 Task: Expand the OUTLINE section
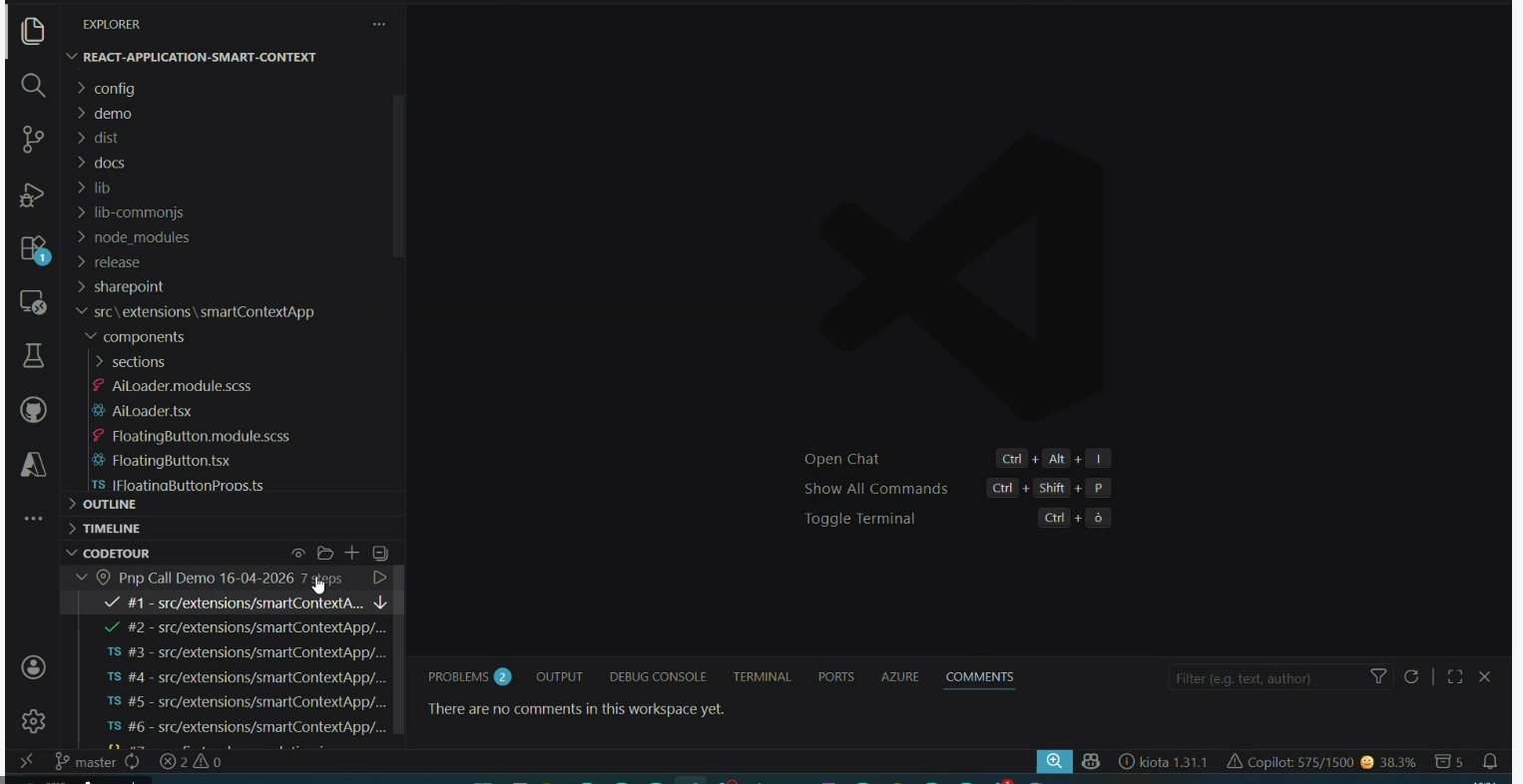click(x=110, y=505)
